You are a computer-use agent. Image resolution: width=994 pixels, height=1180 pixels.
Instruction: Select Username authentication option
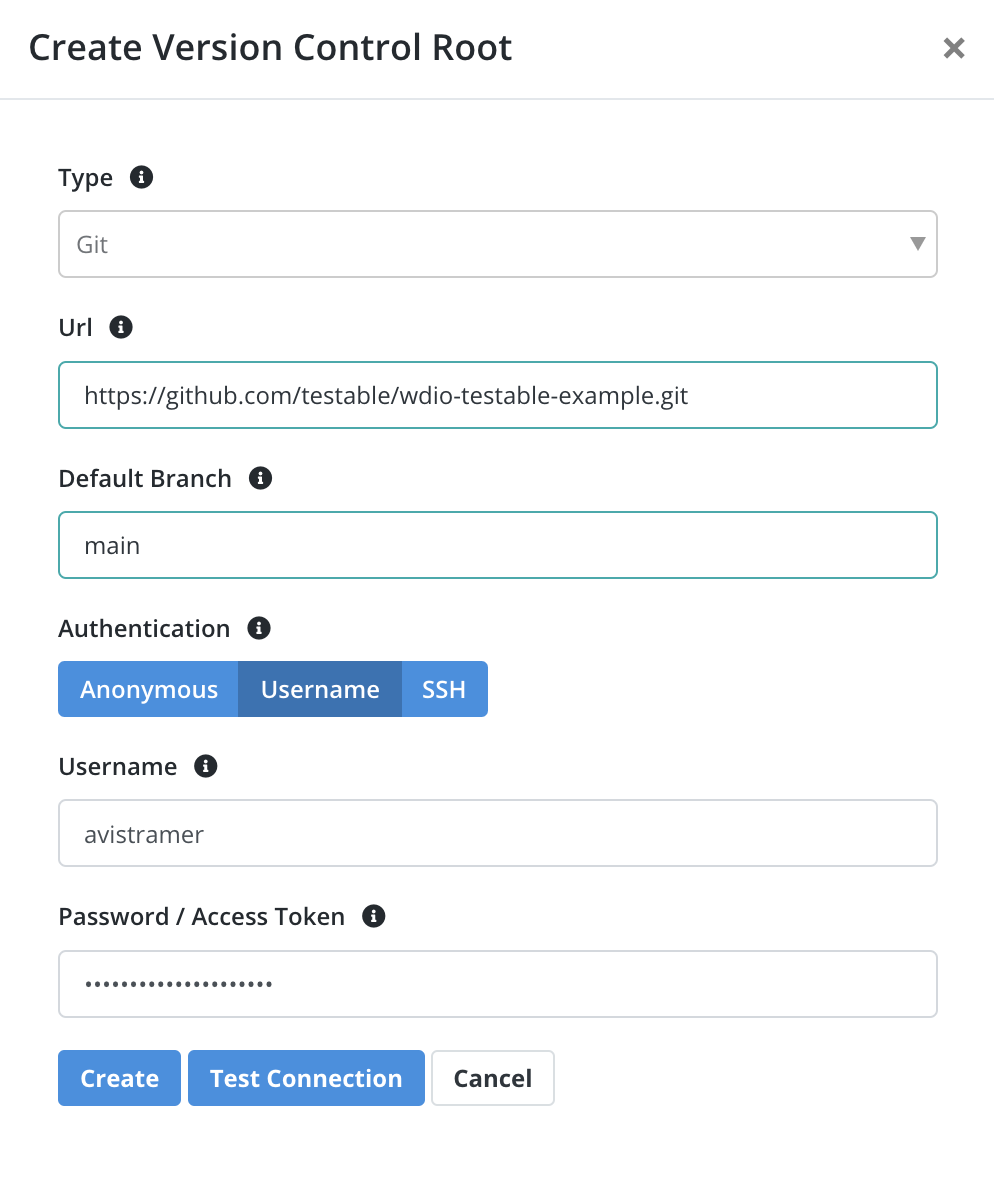pyautogui.click(x=320, y=689)
